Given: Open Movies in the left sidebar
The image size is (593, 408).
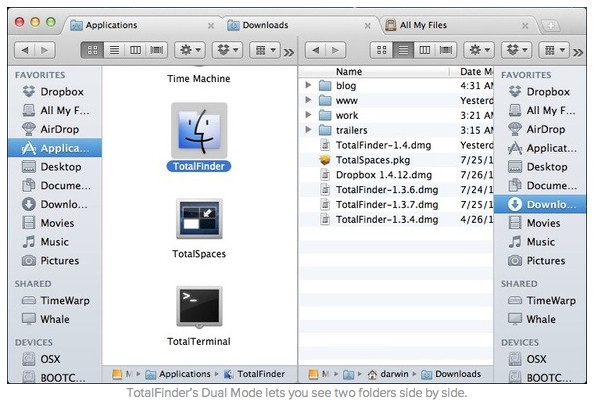Looking at the screenshot, I should [48, 223].
